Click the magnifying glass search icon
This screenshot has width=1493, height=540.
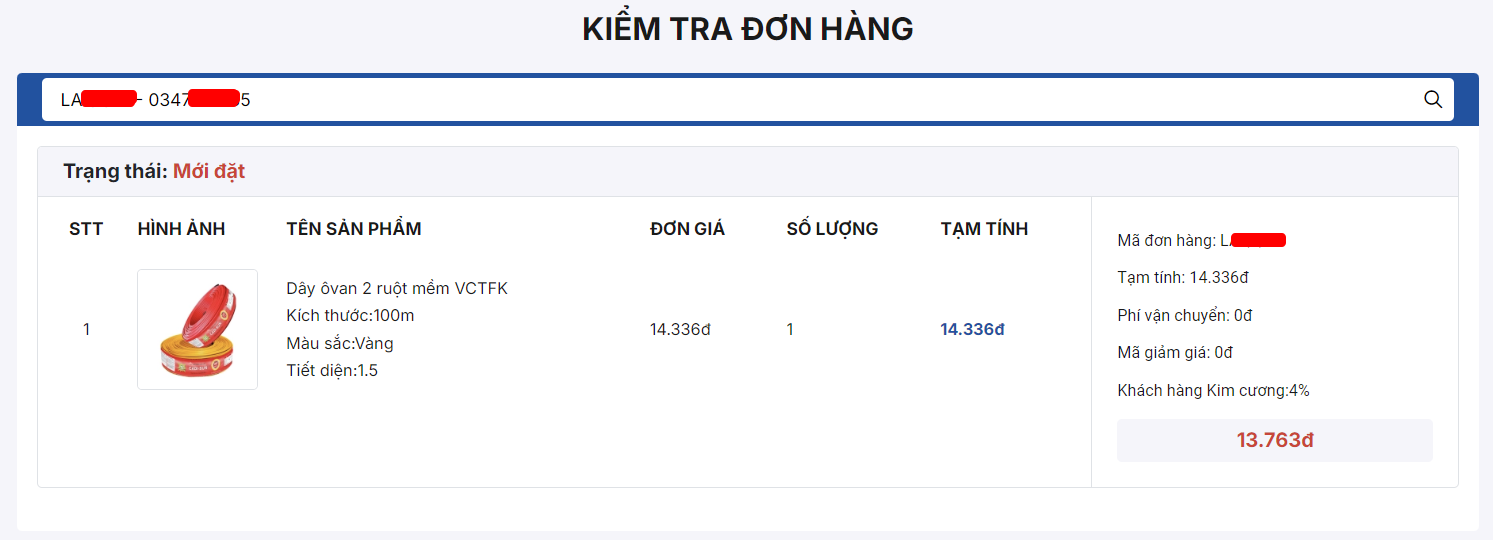click(x=1432, y=99)
